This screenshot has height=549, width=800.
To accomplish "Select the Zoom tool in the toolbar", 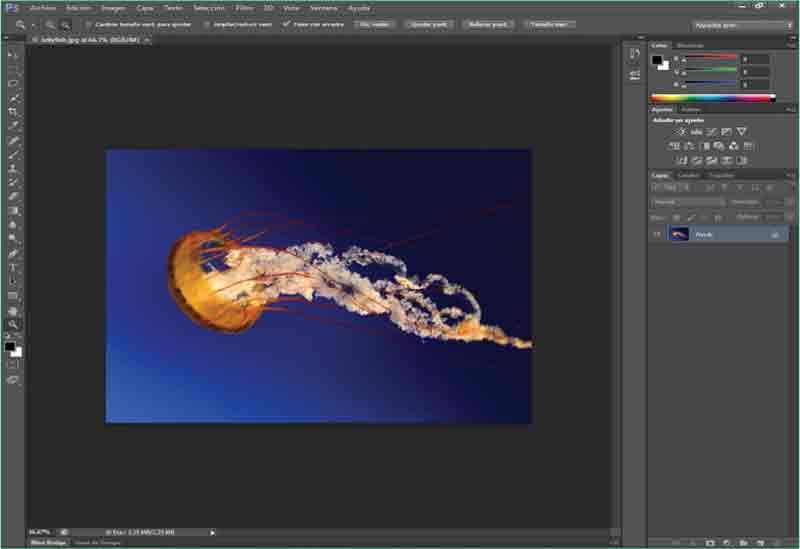I will point(14,324).
